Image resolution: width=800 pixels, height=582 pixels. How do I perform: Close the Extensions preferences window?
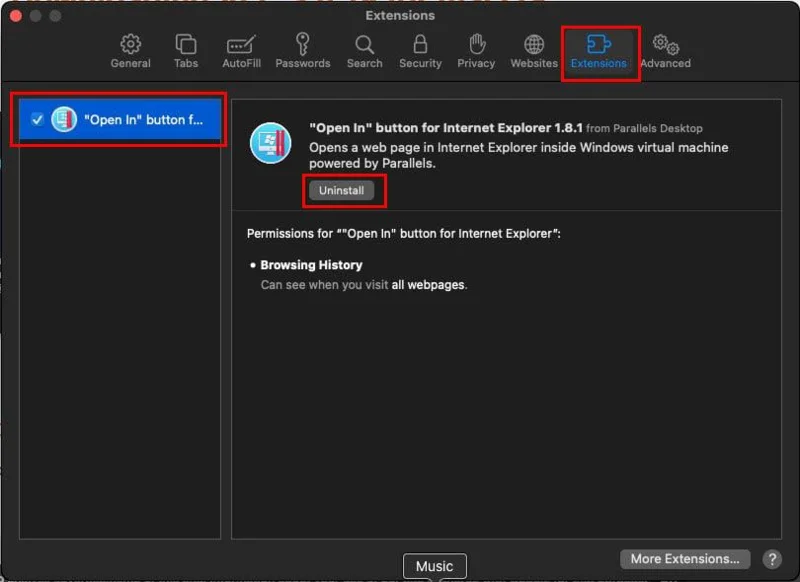click(x=13, y=16)
